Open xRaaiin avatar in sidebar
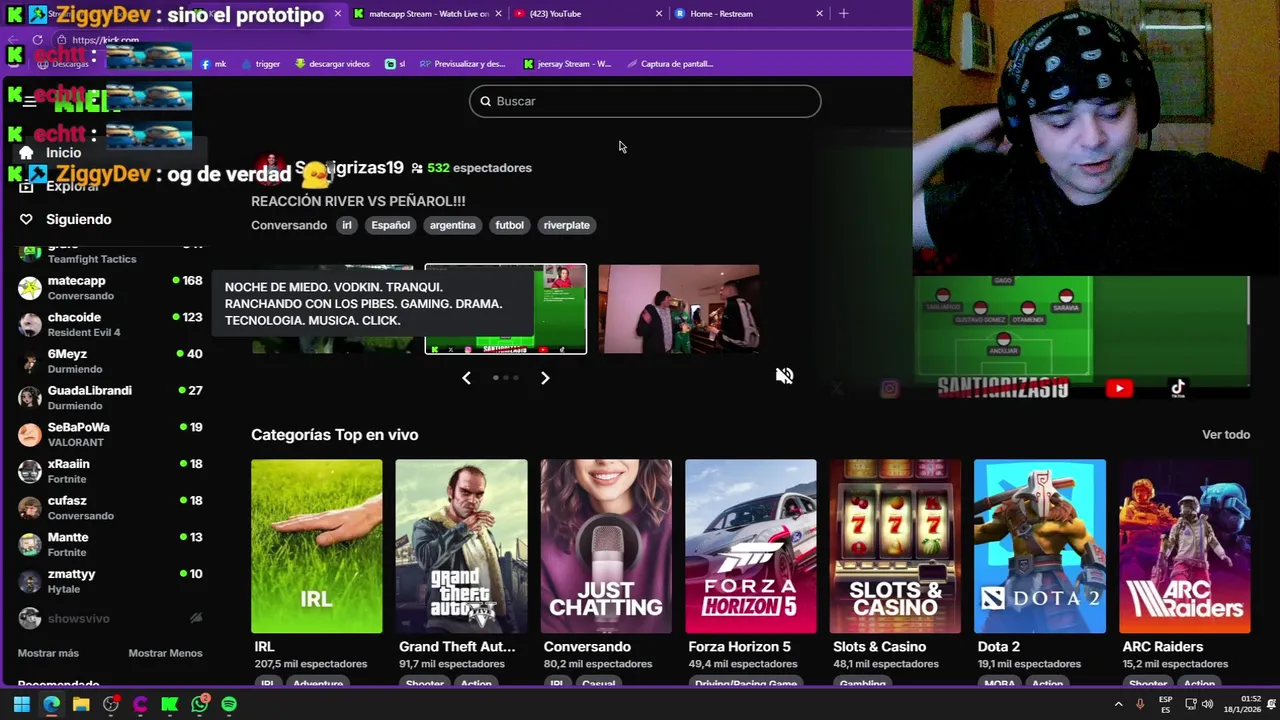Screen dimensions: 1280x720 [30, 471]
